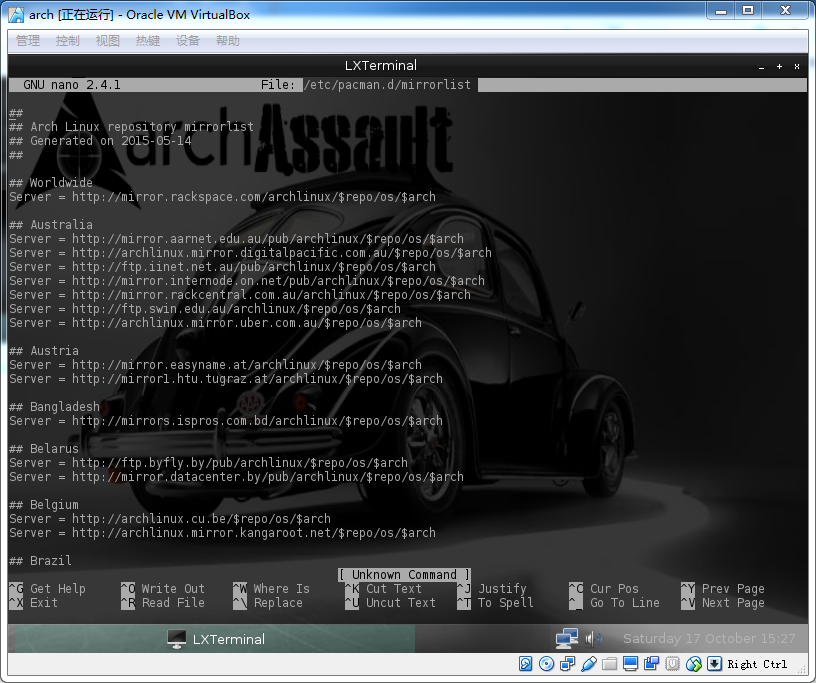Click the mirror.easyname.at server line
The height and width of the screenshot is (683, 816).
pos(215,365)
